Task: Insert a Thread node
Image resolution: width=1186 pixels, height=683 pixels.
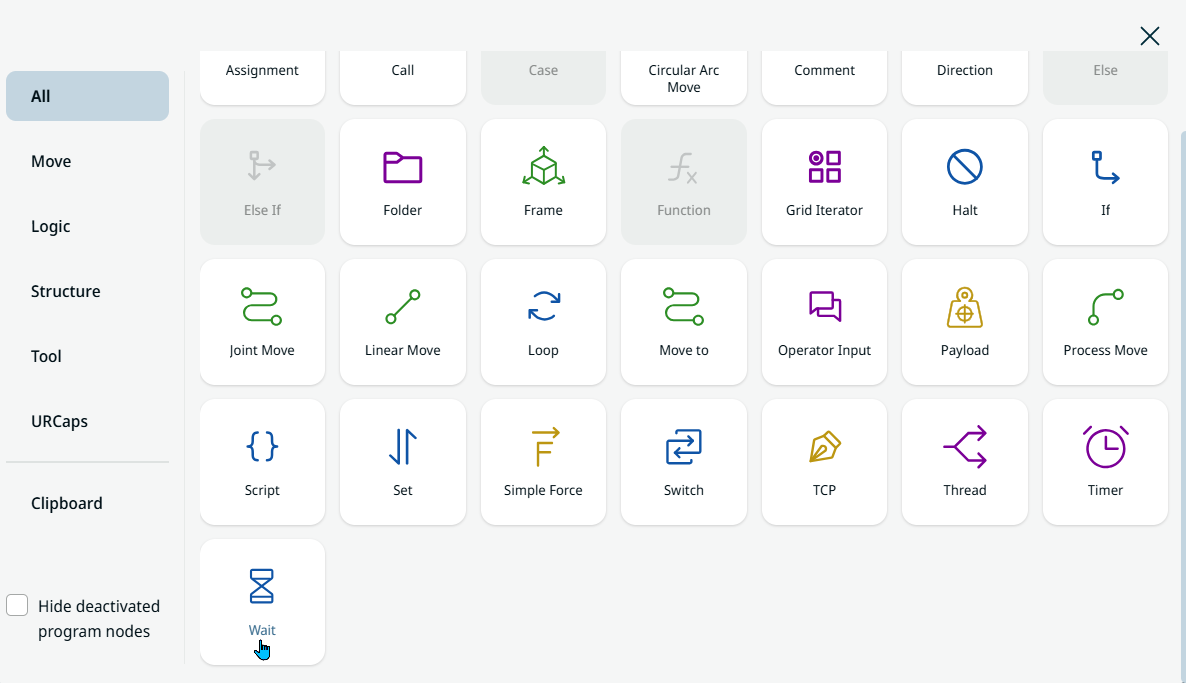Action: (x=964, y=462)
